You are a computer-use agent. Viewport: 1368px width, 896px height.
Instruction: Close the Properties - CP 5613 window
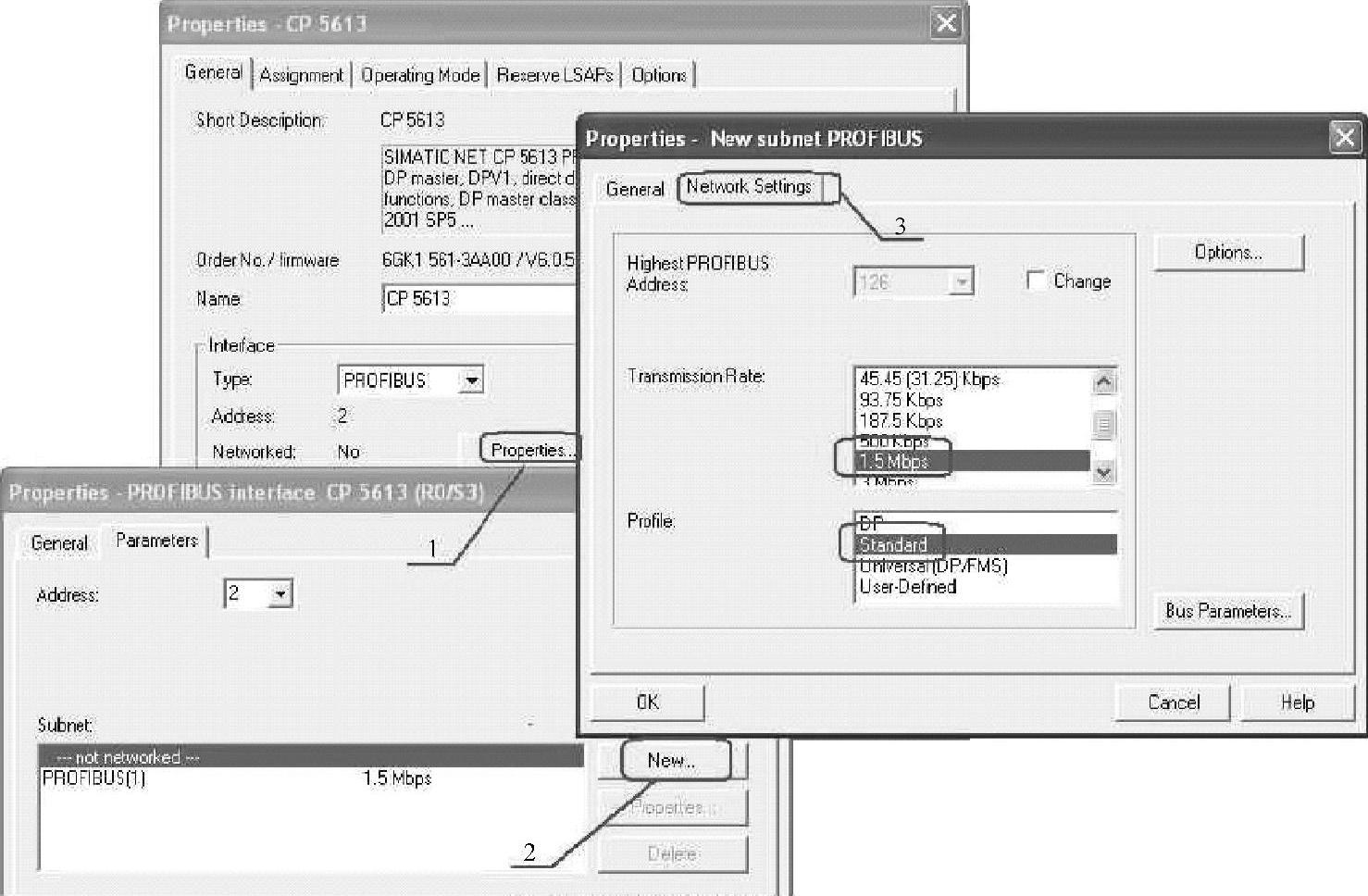[x=946, y=23]
